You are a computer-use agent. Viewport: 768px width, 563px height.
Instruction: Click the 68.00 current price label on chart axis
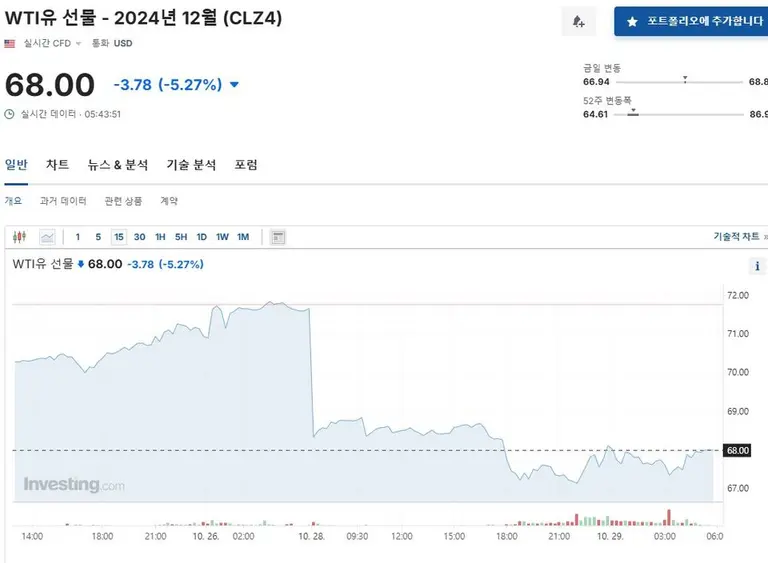coord(738,451)
